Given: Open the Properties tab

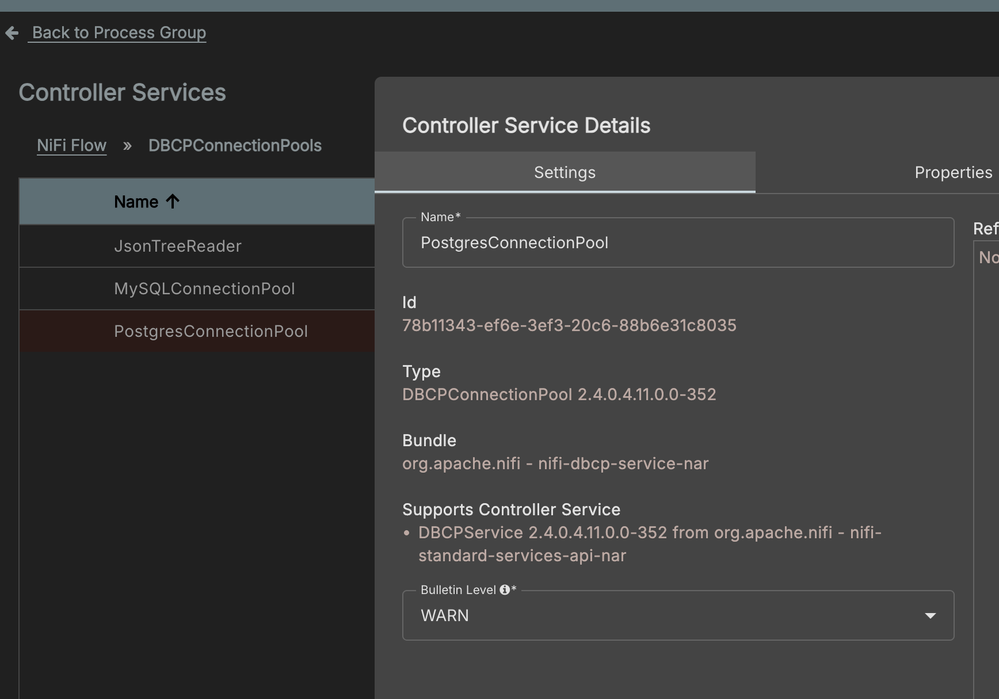Looking at the screenshot, I should pos(952,173).
